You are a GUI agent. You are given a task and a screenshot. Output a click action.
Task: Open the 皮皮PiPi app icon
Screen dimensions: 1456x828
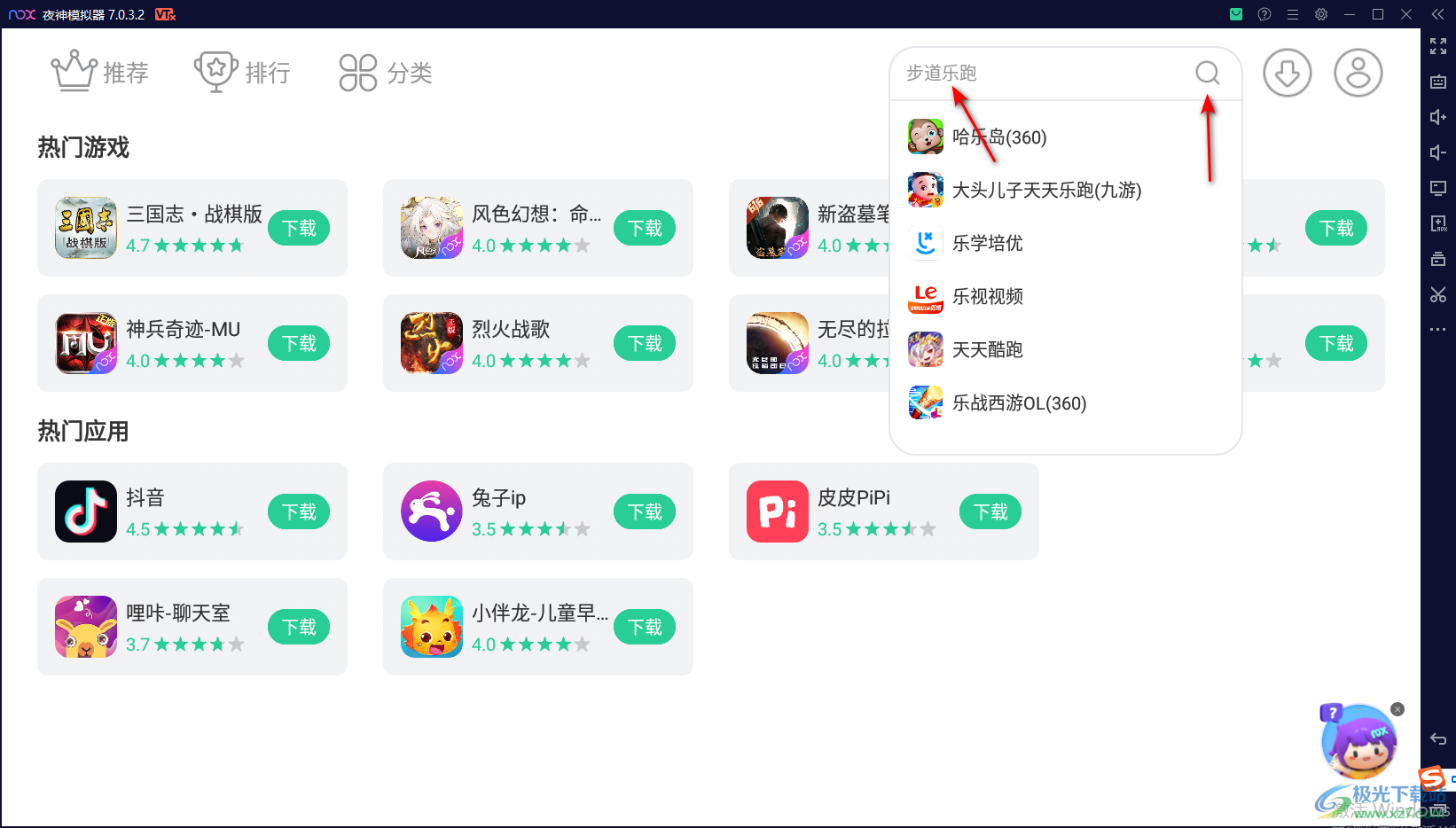[x=778, y=512]
